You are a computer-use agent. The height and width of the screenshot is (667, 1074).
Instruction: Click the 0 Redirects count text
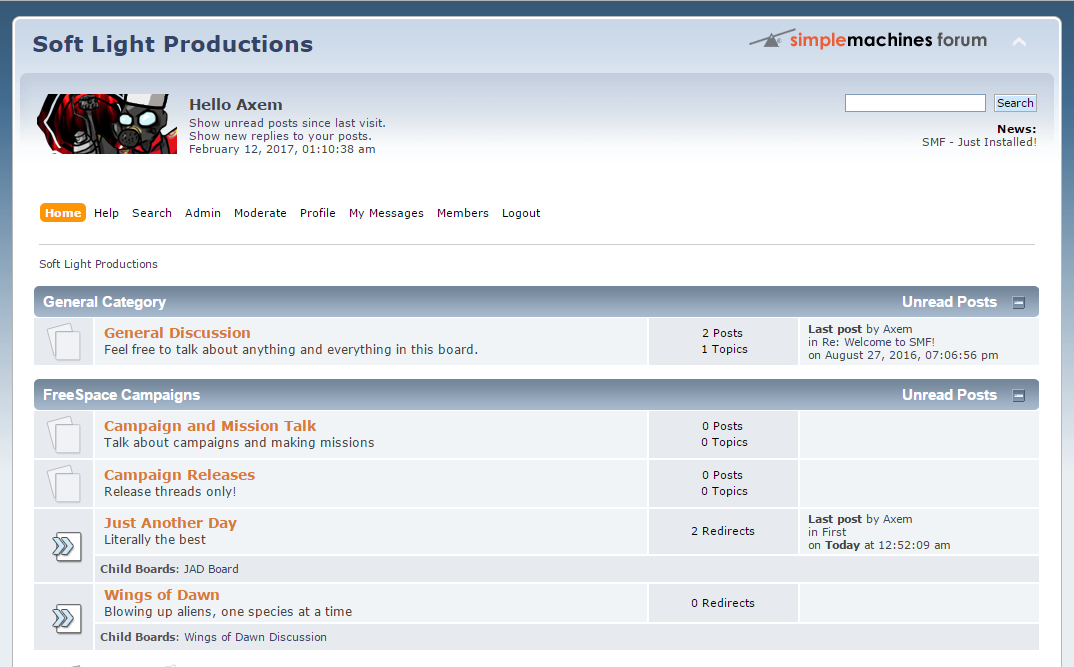pyautogui.click(x=723, y=603)
